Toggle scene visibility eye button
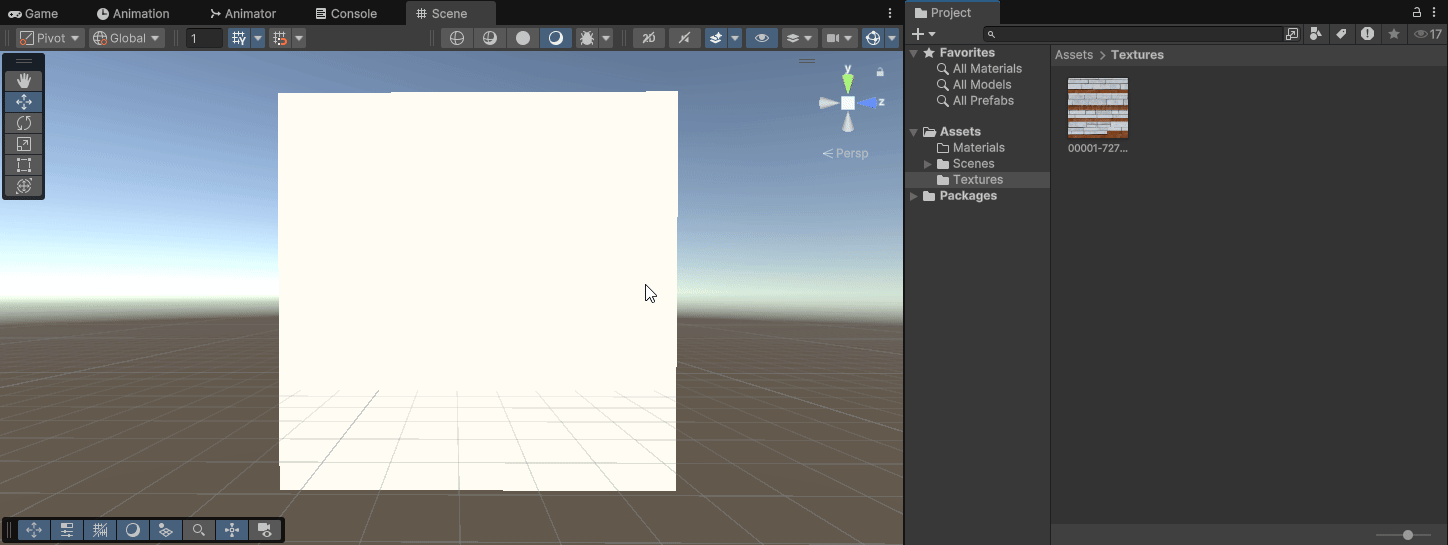Image resolution: width=1448 pixels, height=545 pixels. 762,38
